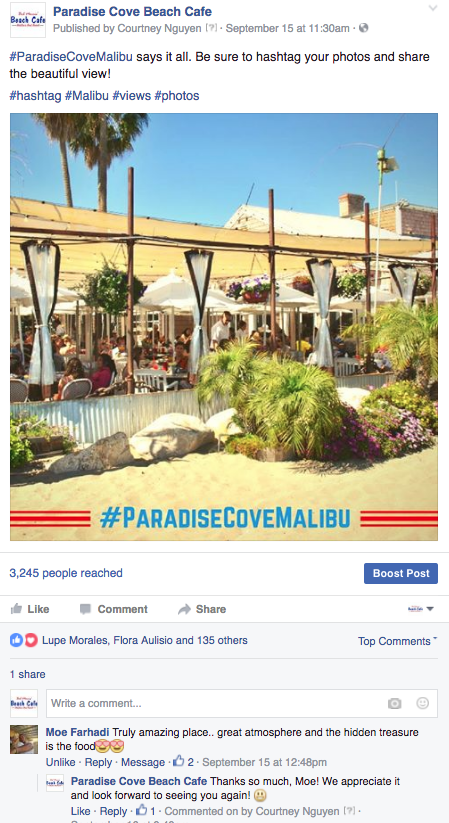Viewport: 449px width, 823px height.
Task: Click the Share arrow icon
Action: pyautogui.click(x=184, y=609)
